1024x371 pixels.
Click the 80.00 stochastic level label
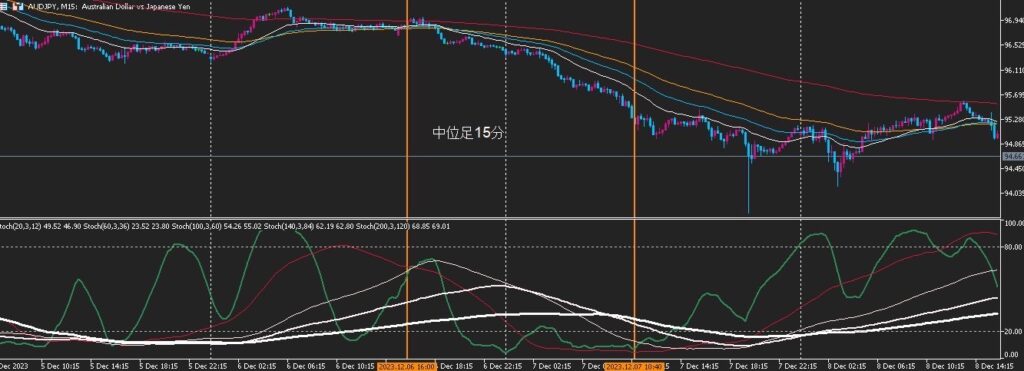pos(1014,247)
